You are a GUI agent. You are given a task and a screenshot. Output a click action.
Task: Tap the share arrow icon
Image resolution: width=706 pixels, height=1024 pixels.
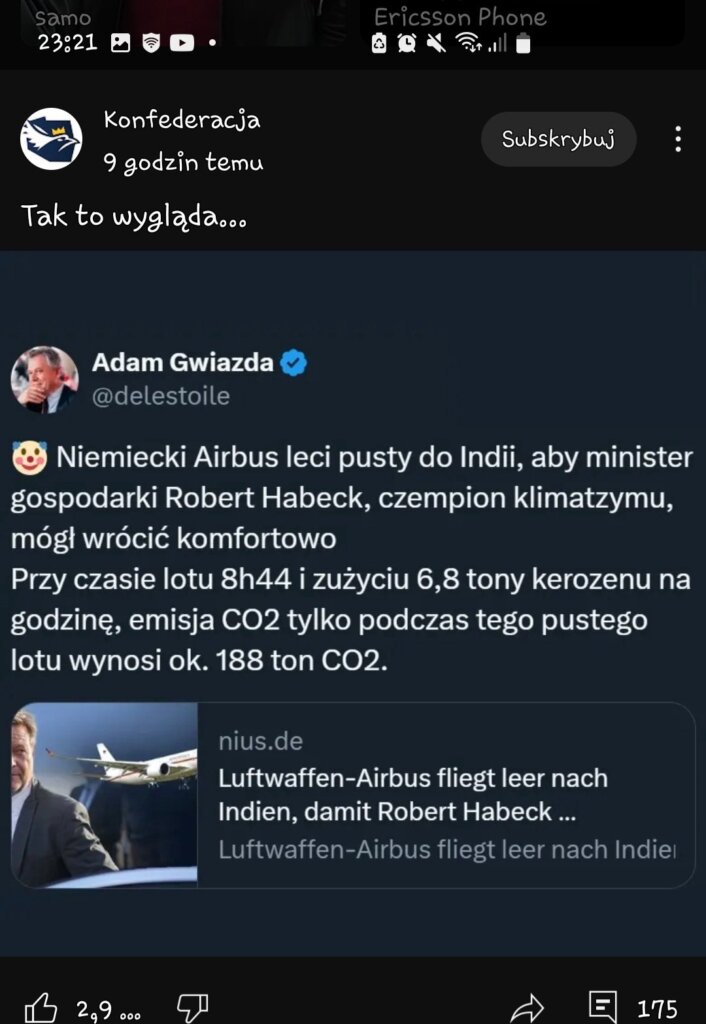tap(527, 1007)
